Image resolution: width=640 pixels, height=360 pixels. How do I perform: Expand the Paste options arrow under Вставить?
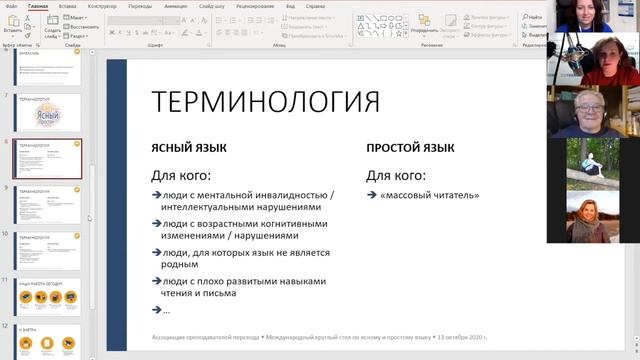click(13, 36)
